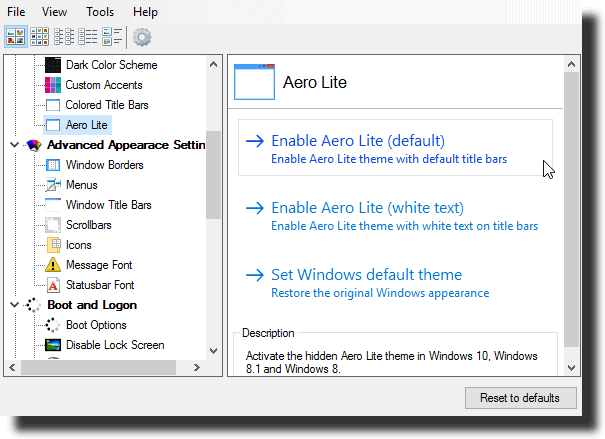605x439 pixels.
Task: Click the Statusbar Font icon
Action: (x=53, y=285)
